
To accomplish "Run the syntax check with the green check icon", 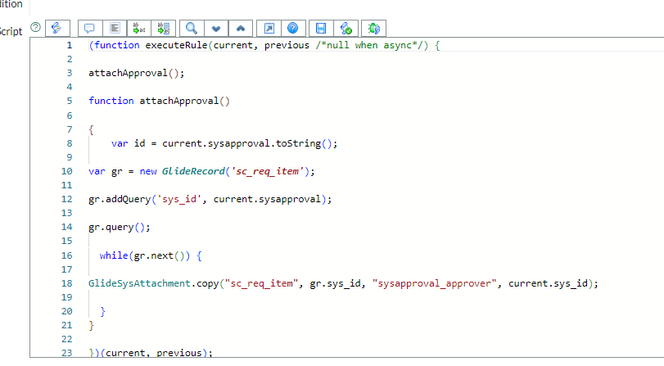I will (x=346, y=28).
